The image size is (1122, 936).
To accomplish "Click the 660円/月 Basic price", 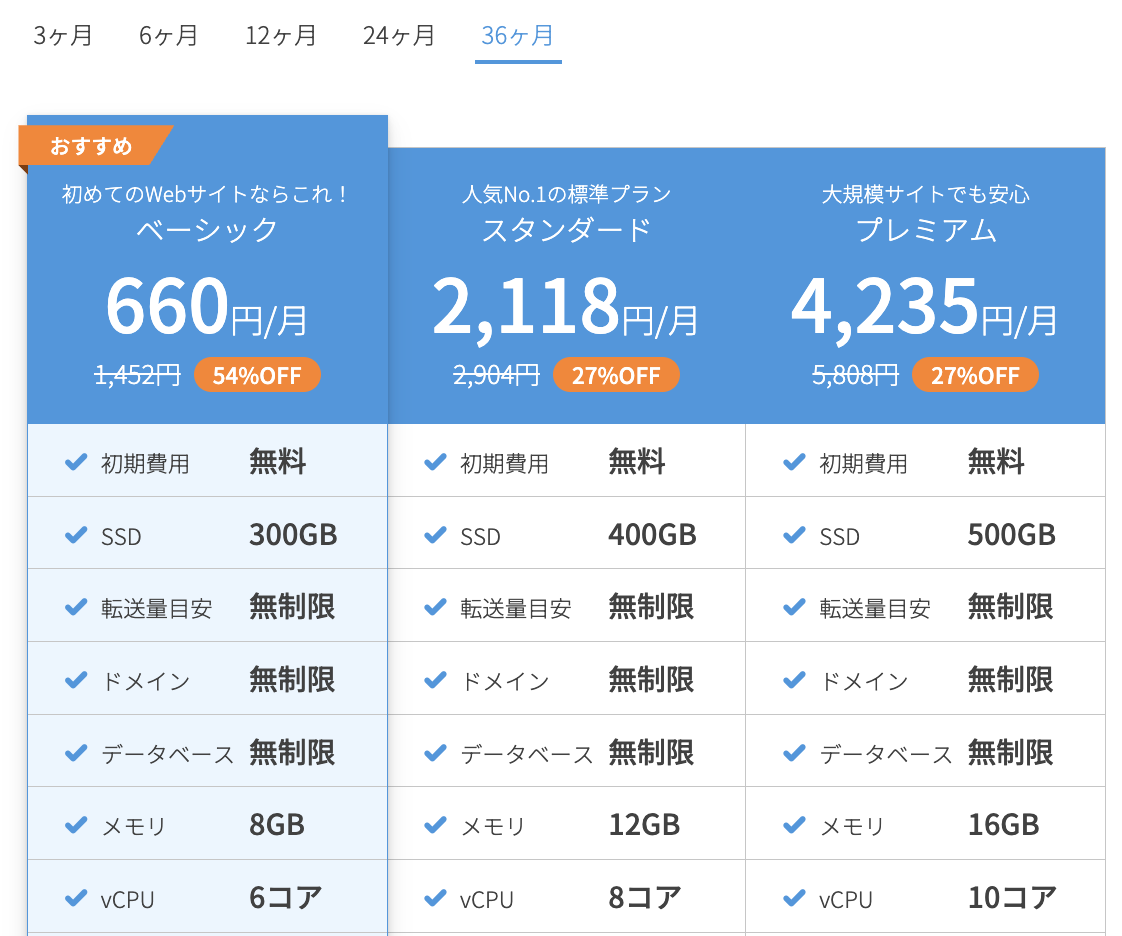I will [207, 306].
